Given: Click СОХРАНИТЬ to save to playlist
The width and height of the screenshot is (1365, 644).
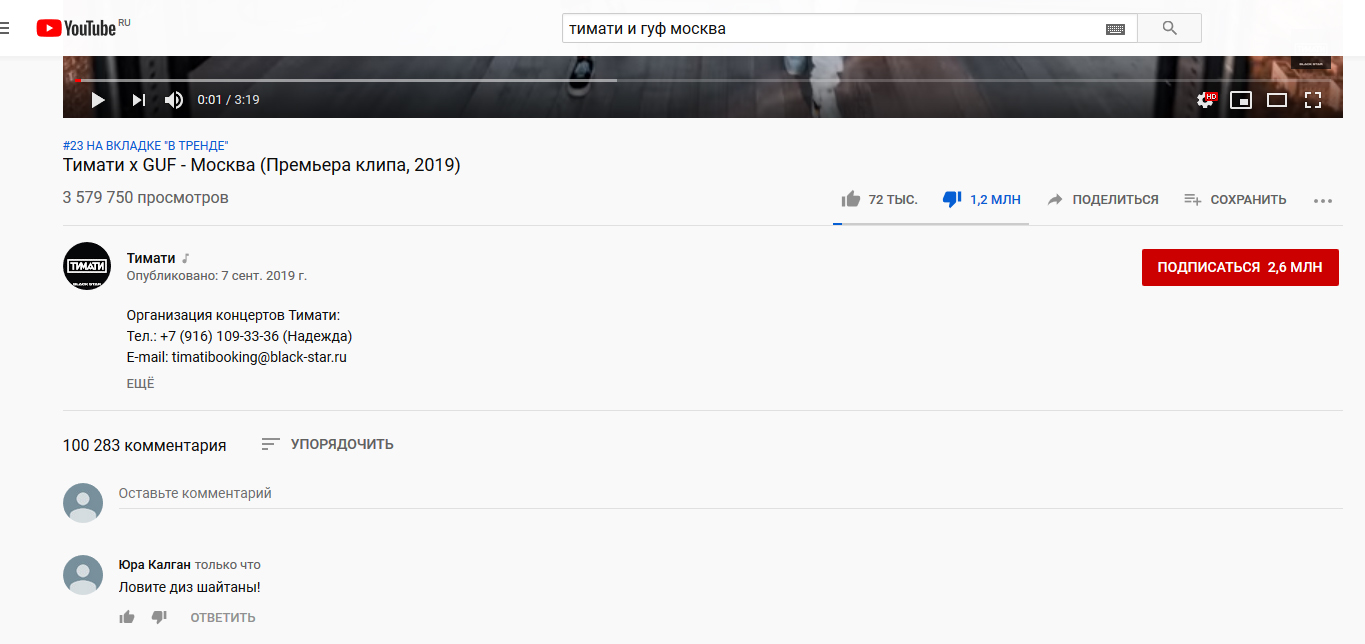Looking at the screenshot, I should [x=1235, y=199].
